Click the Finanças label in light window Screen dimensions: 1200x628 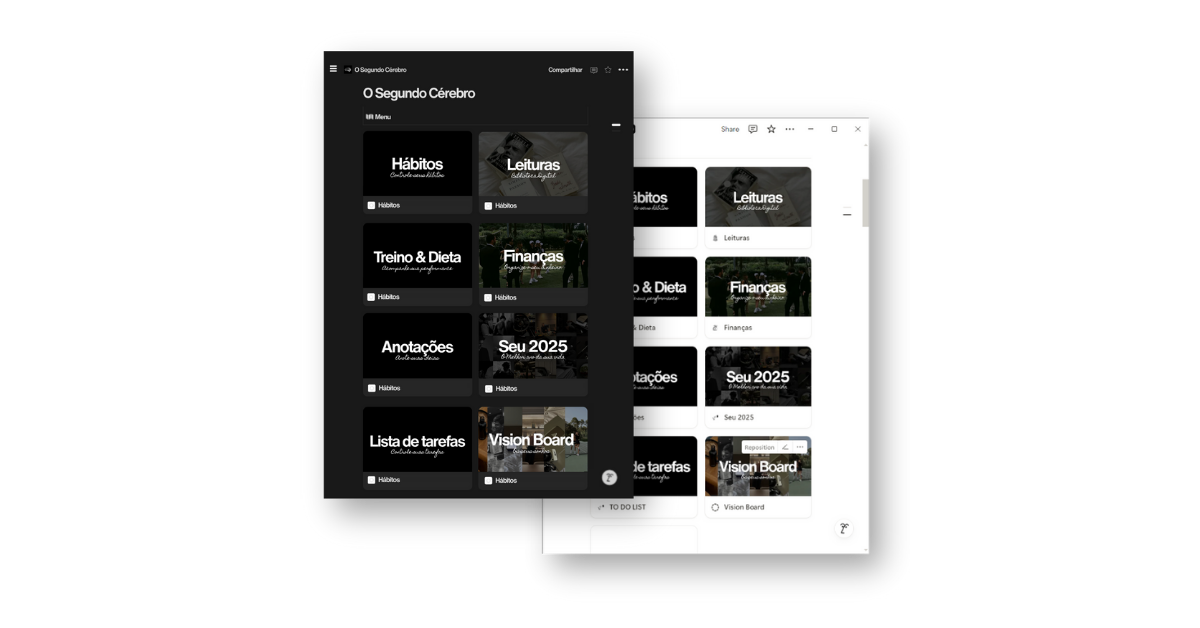(738, 328)
